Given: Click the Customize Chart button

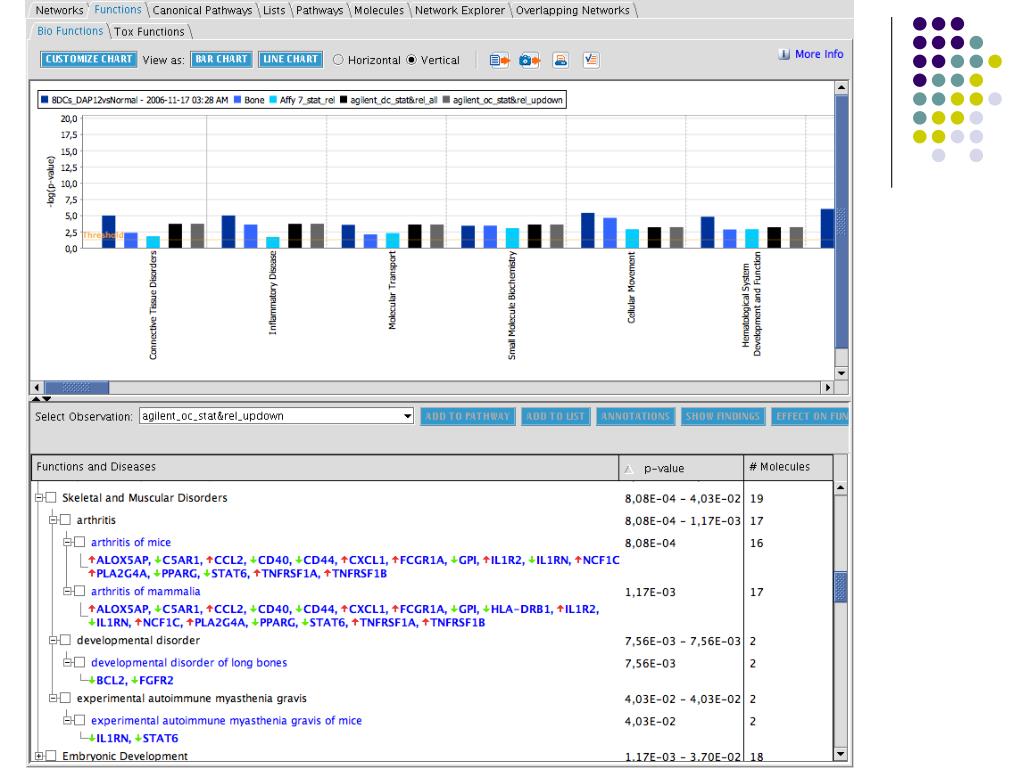Looking at the screenshot, I should click(x=88, y=59).
